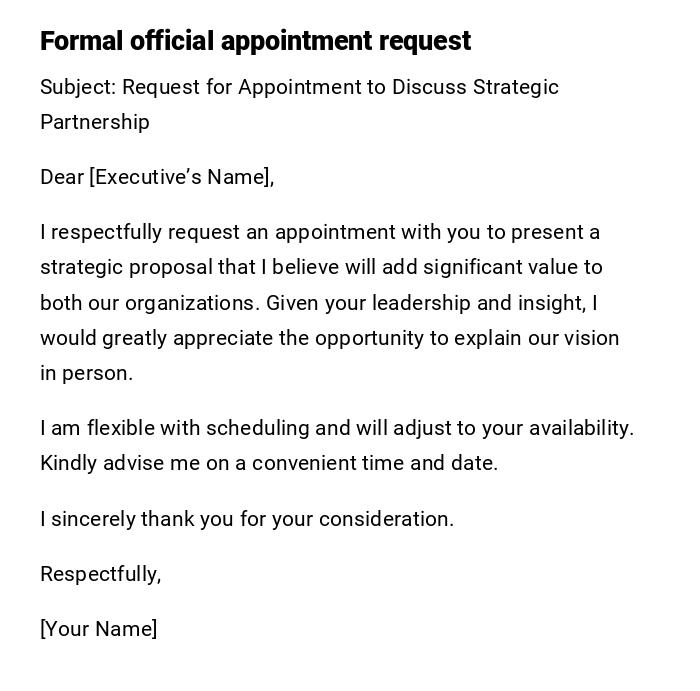The height and width of the screenshot is (691, 700).
Task: Click "Strategic" in the subject line
Action: pyautogui.click(x=515, y=87)
